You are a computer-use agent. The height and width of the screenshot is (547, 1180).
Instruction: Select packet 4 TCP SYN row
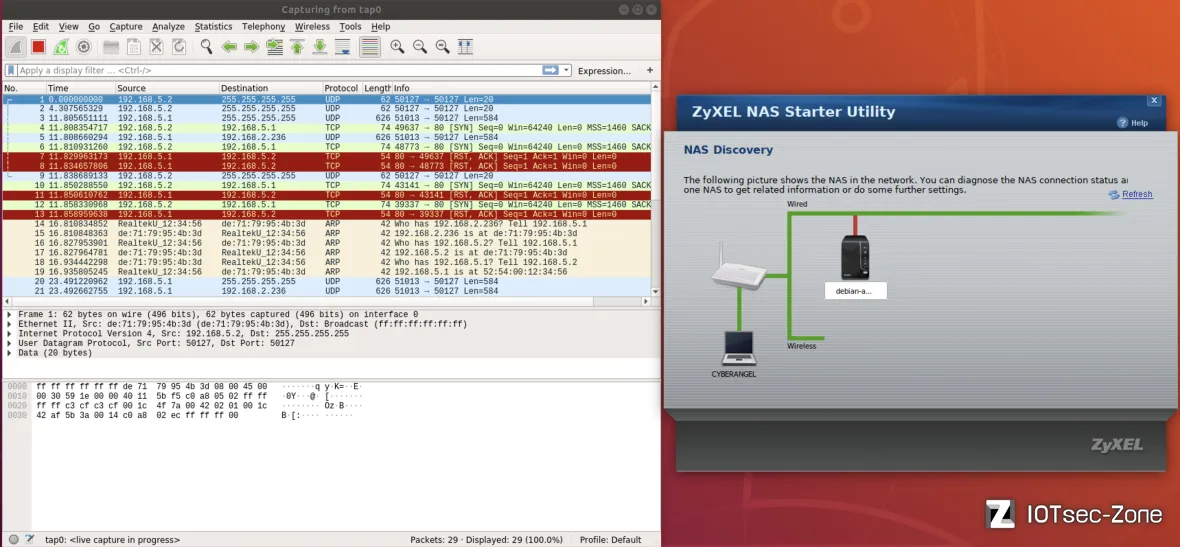pos(327,128)
